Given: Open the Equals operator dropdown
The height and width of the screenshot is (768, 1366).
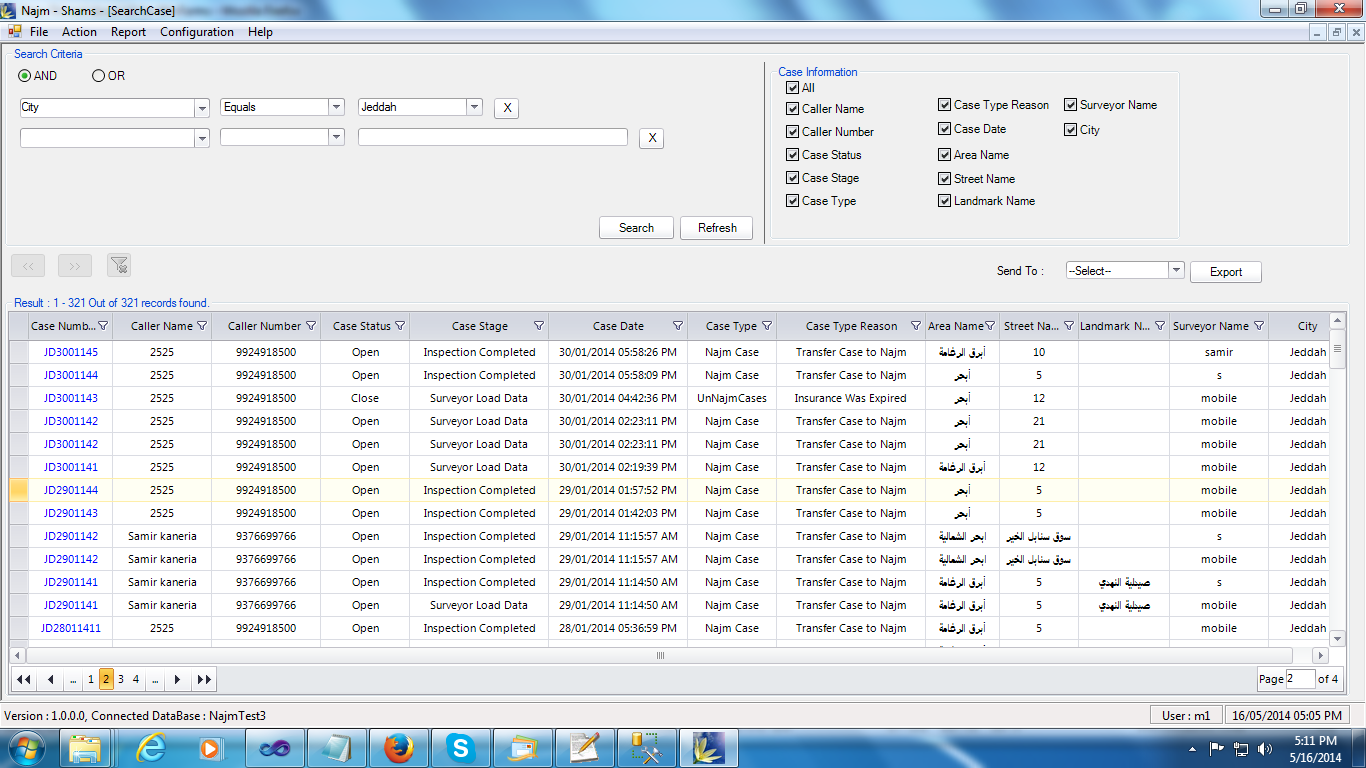Looking at the screenshot, I should coord(337,108).
